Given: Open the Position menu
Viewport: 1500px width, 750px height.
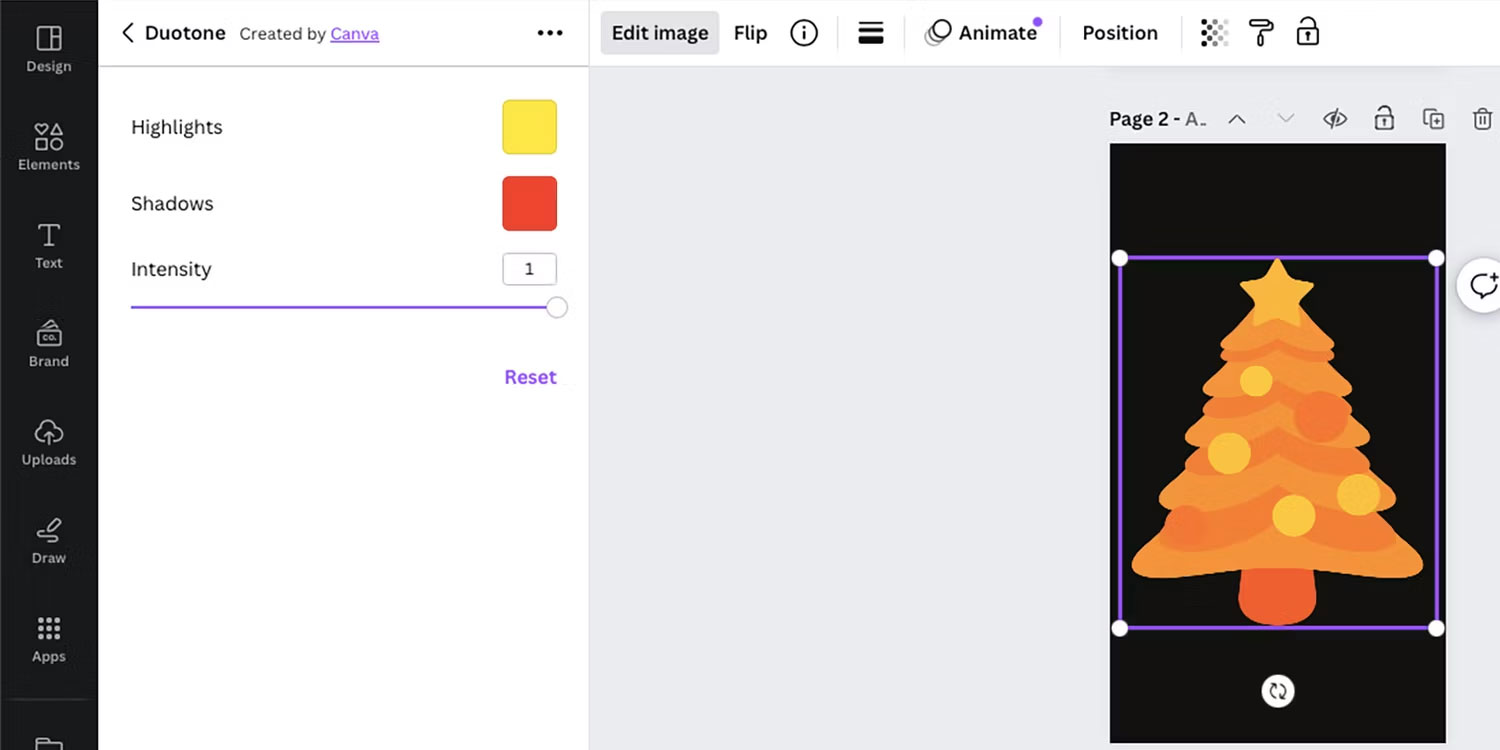Looking at the screenshot, I should pyautogui.click(x=1119, y=32).
